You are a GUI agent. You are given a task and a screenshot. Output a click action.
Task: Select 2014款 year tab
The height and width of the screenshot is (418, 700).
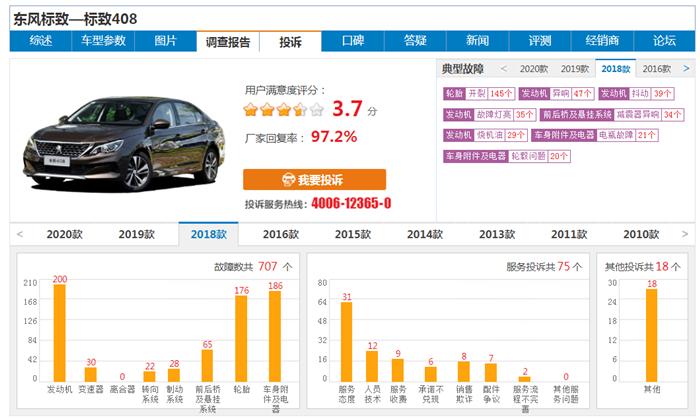point(425,234)
